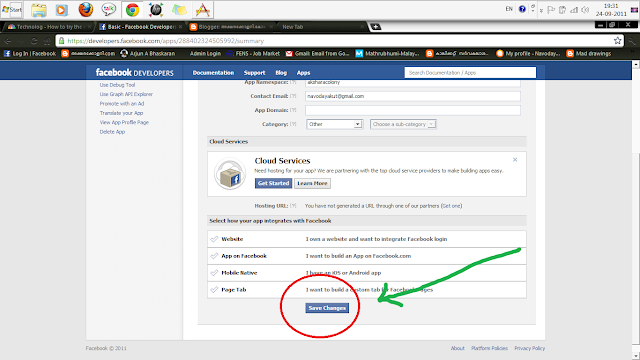Open Chrome wrench settings menu
The image size is (640, 360).
pos(632,41)
